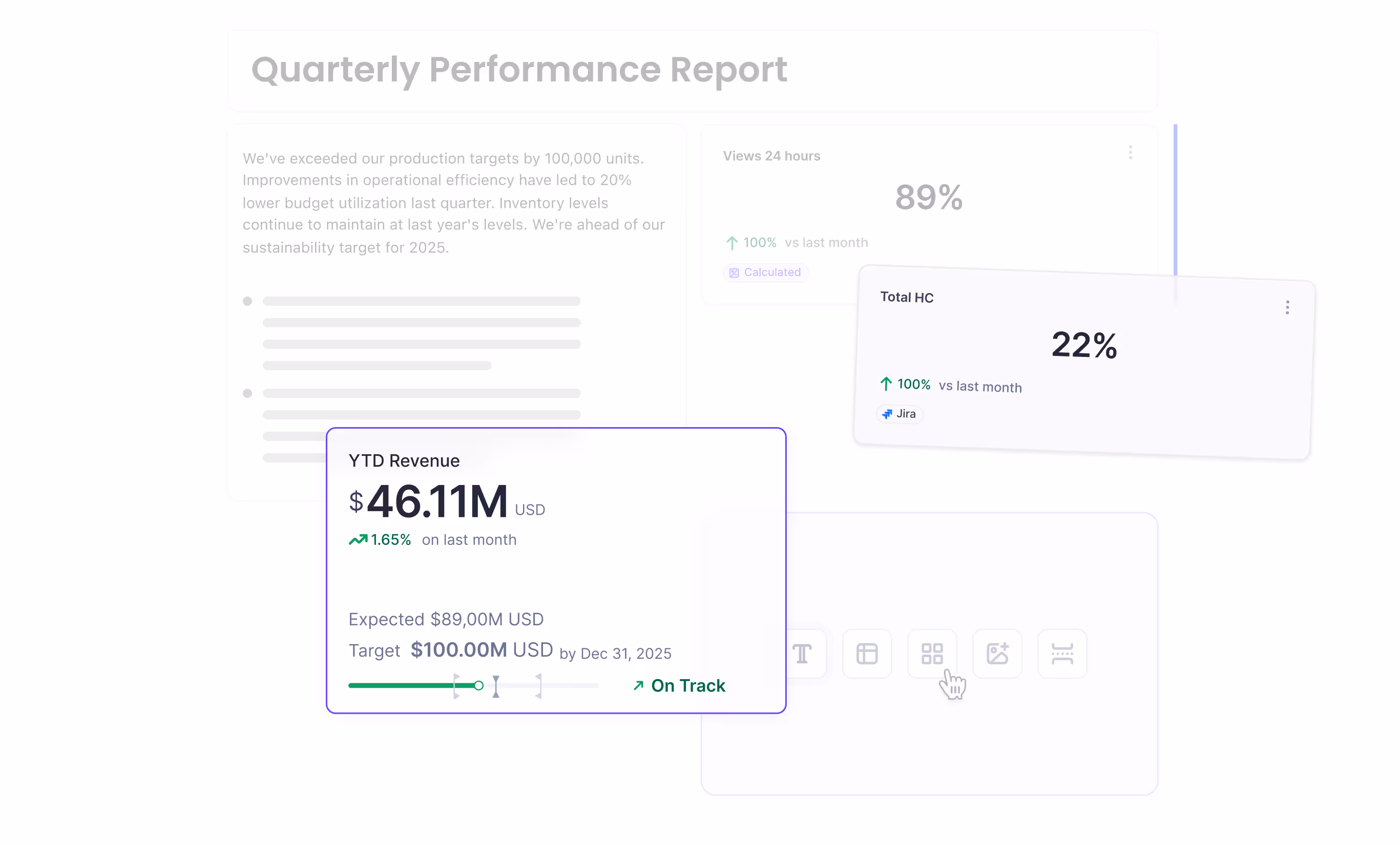Screen dimensions: 1400x845
Task: Click the green arrow on Total HC
Action: [x=886, y=384]
